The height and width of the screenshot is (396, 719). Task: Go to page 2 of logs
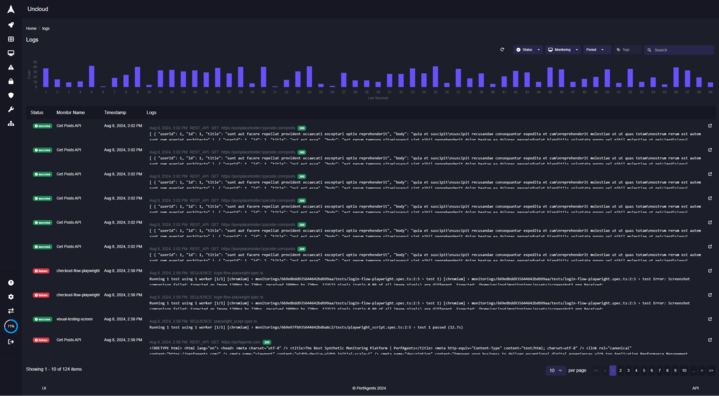click(x=620, y=370)
